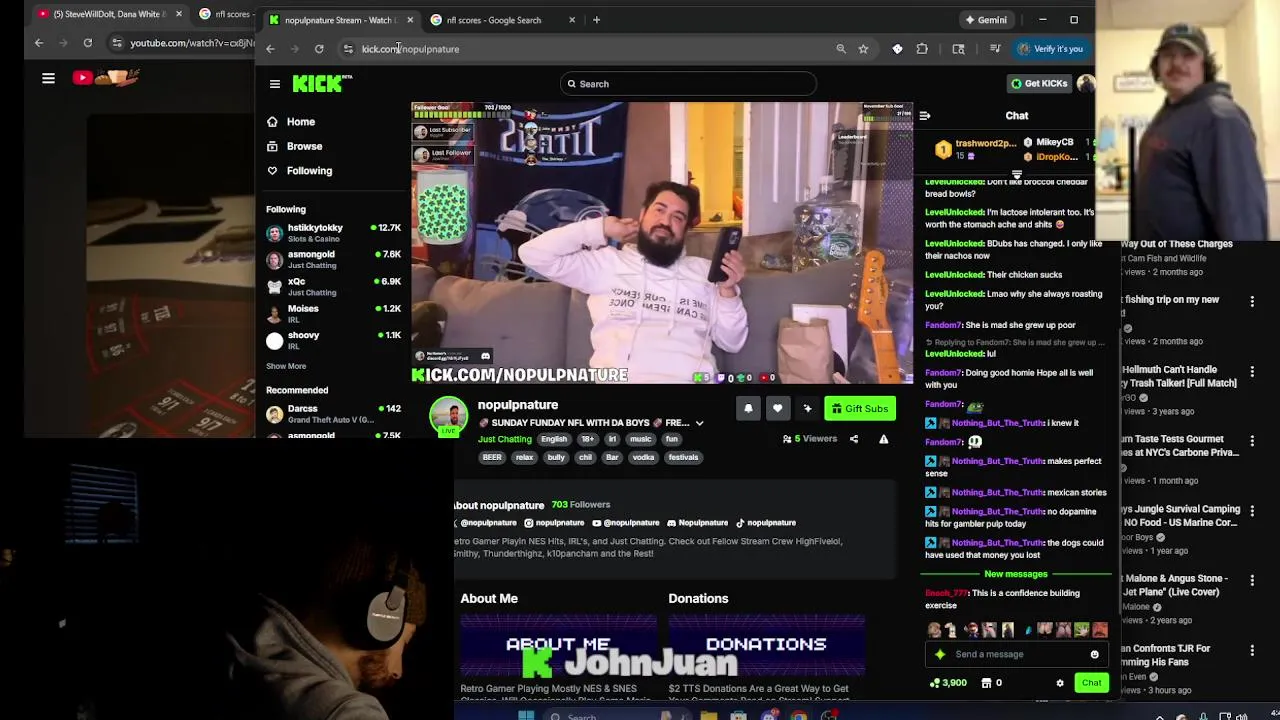Screen dimensions: 1280x720
Task: Open chat settings gear icon
Action: (1060, 683)
